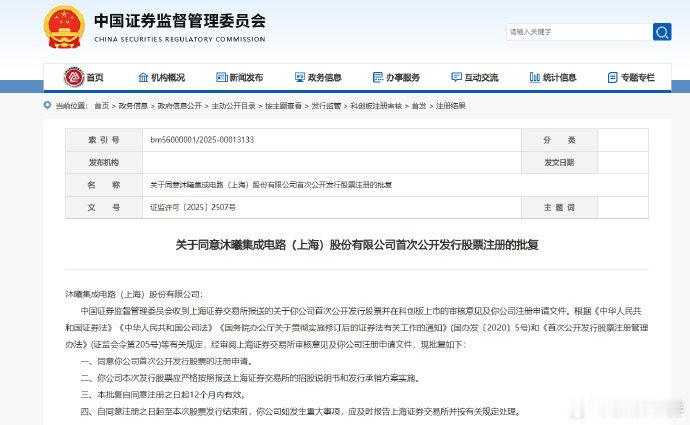Screen dimensions: 690x425
Task: Click the red 首页 home icon
Action: pos(73,77)
